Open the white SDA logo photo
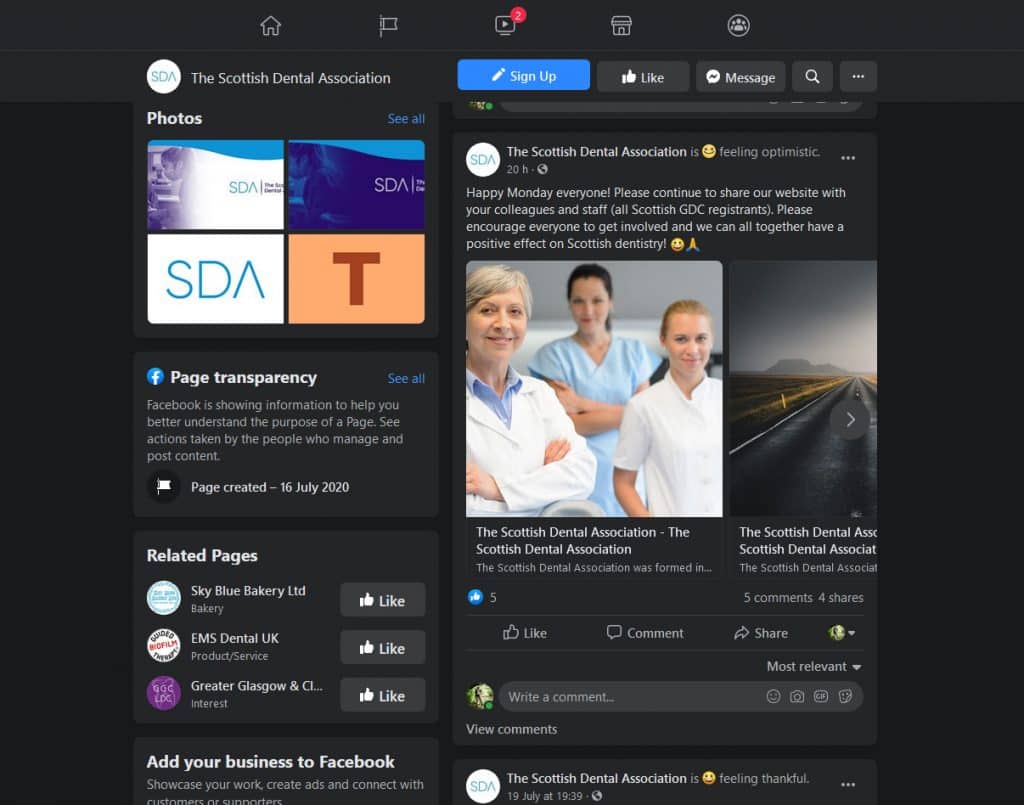1024x805 pixels. tap(216, 279)
